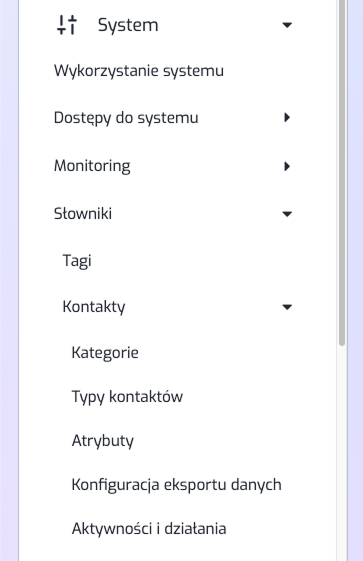The width and height of the screenshot is (363, 561).
Task: Collapse the Kontakty submenu arrow
Action: tap(287, 307)
